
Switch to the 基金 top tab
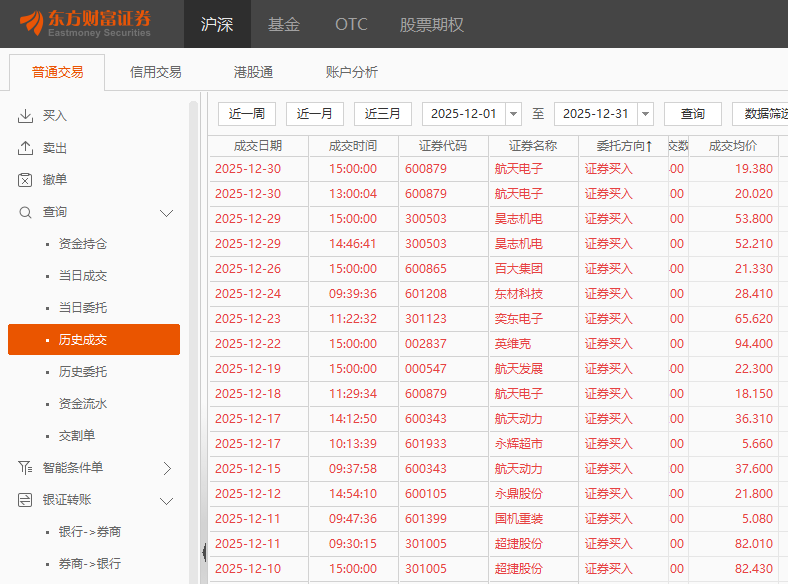pyautogui.click(x=283, y=24)
